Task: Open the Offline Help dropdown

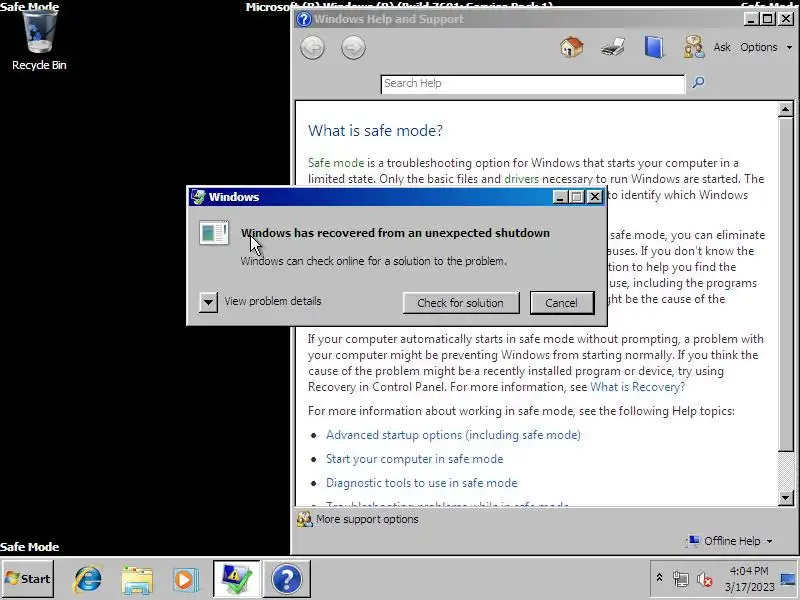Action: (730, 541)
